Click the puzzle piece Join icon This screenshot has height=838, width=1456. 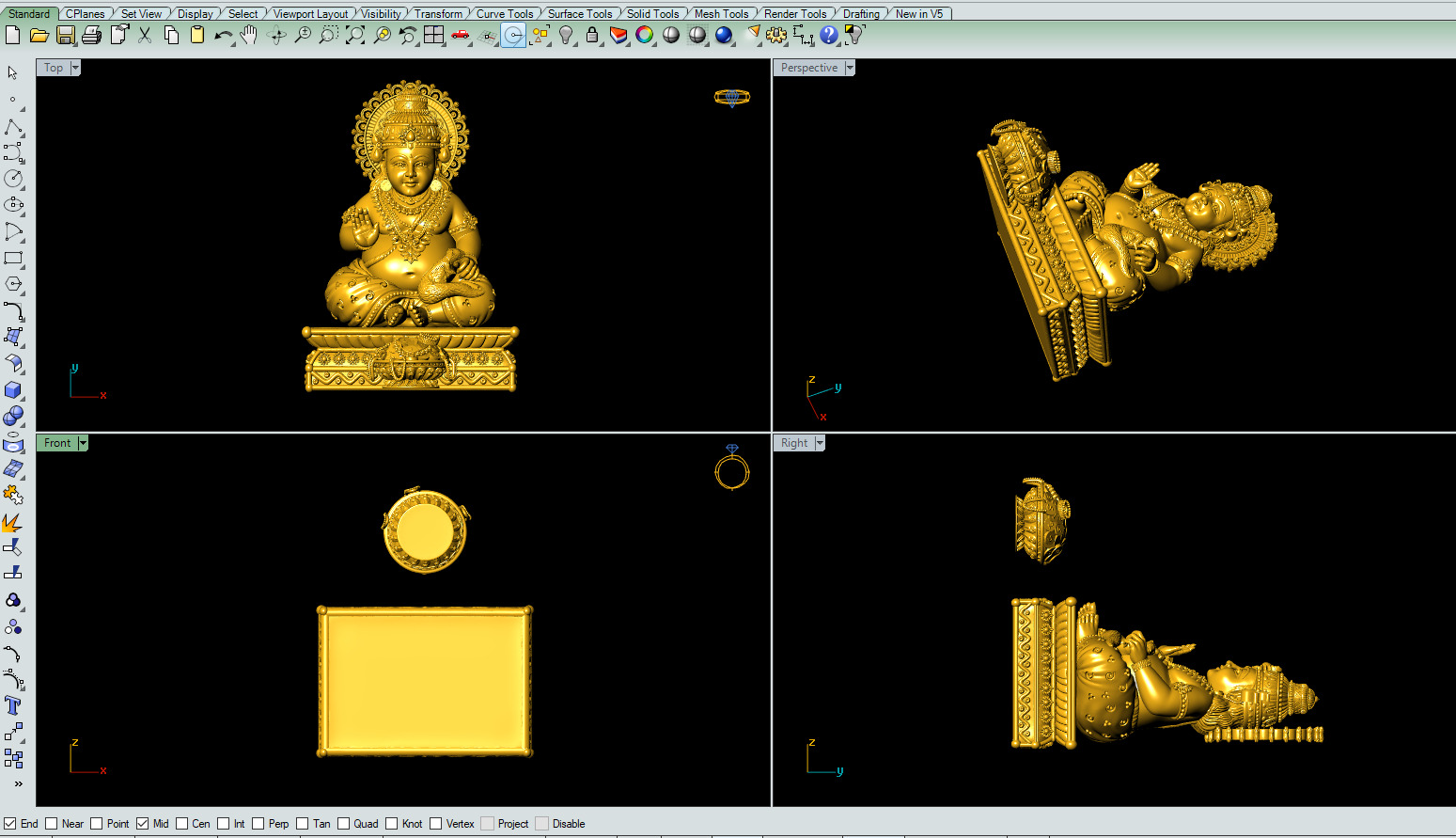(x=13, y=495)
